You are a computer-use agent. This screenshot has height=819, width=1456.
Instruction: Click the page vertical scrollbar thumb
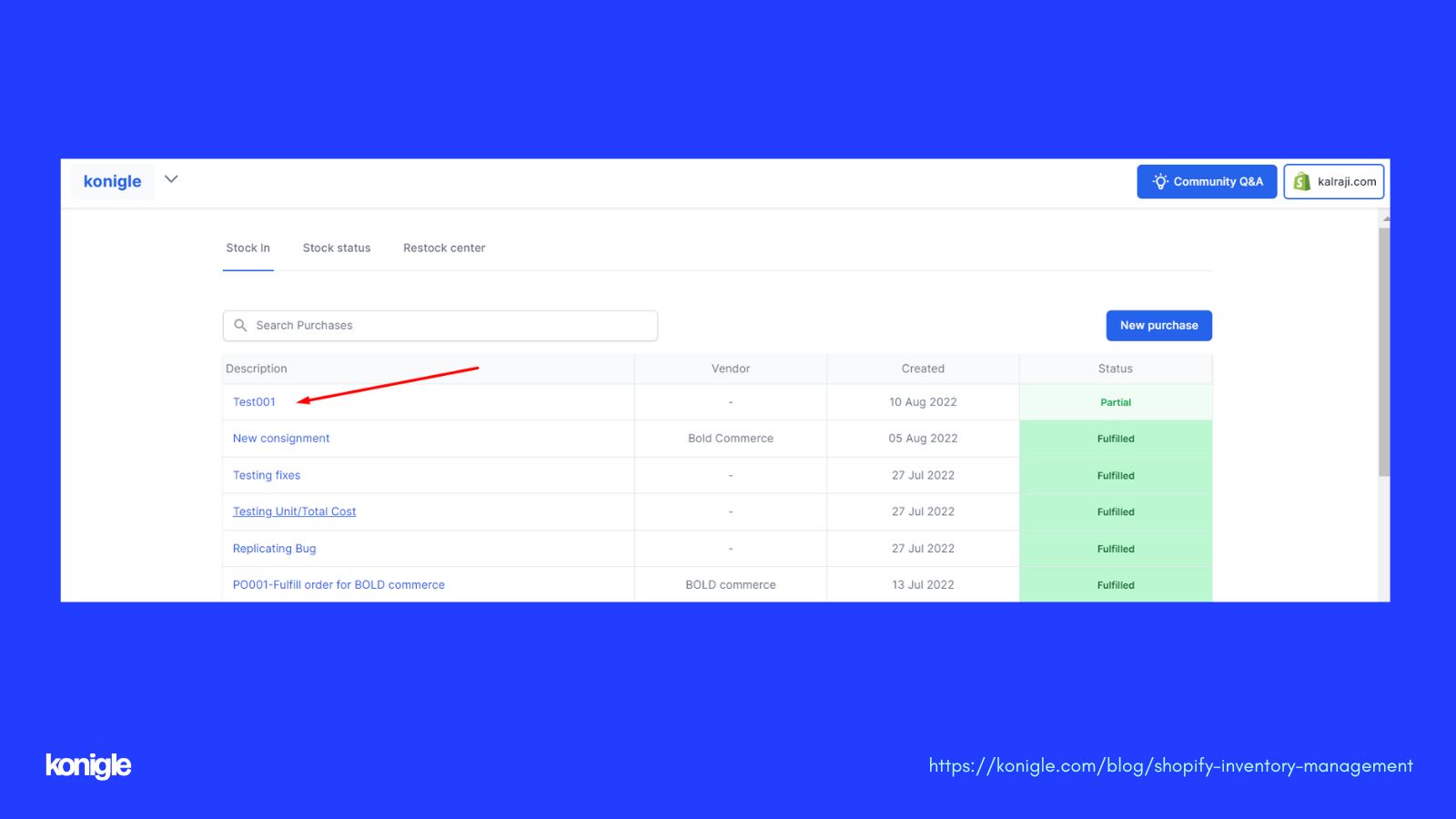[x=1384, y=352]
